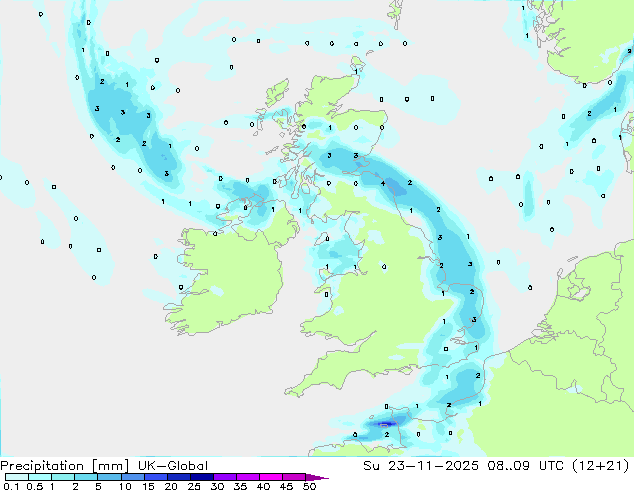Click the '08..09' time range text
634x490 pixels.
pyautogui.click(x=508, y=466)
